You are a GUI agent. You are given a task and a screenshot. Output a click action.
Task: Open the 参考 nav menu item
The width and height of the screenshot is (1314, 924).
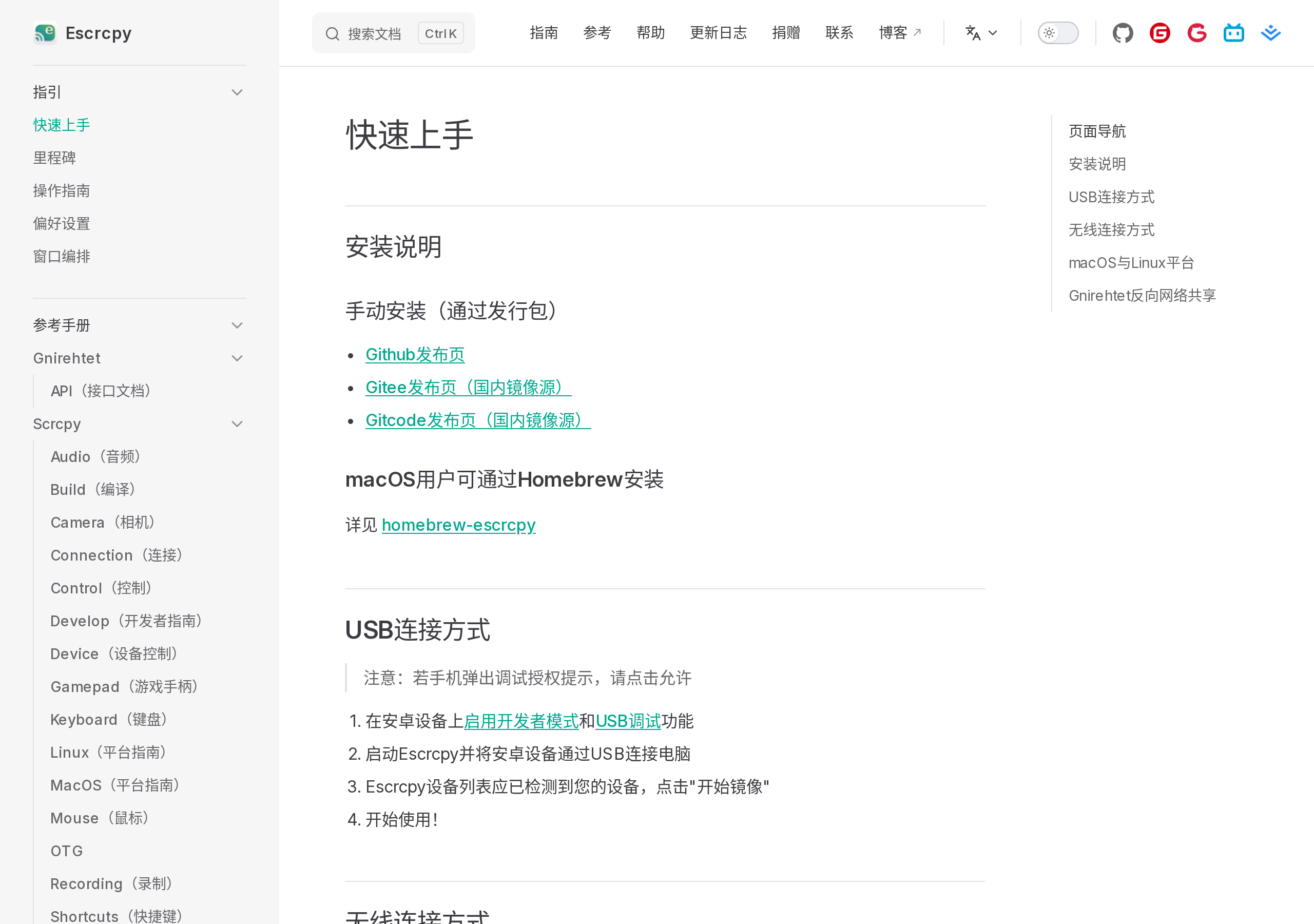coord(597,33)
